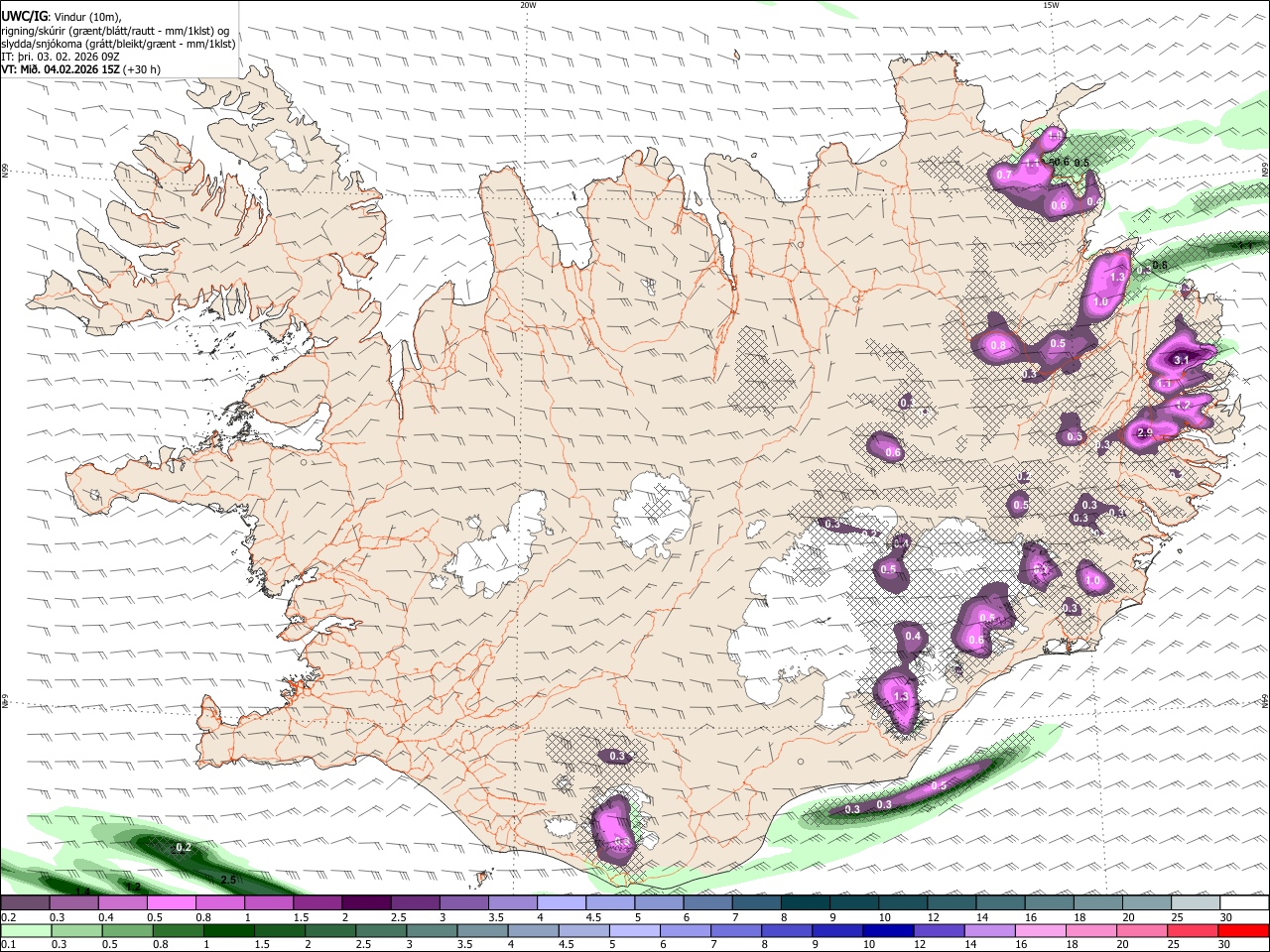Select the 0.2 rain value over the southwest ocean
The image size is (1270, 952).
coord(183,847)
